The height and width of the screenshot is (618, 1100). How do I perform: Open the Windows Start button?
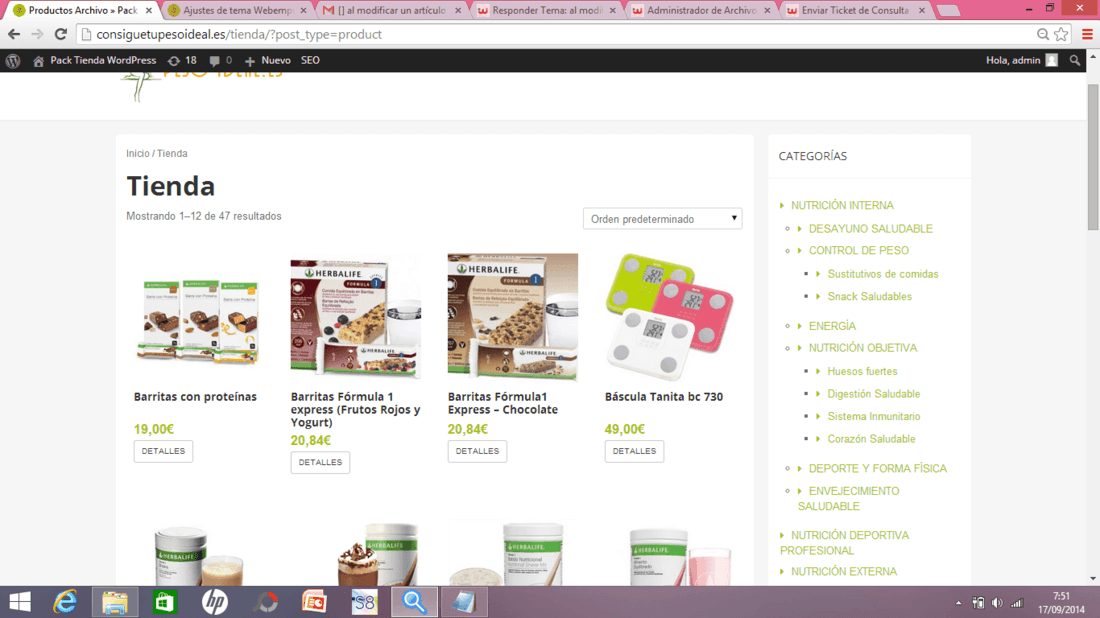point(20,602)
